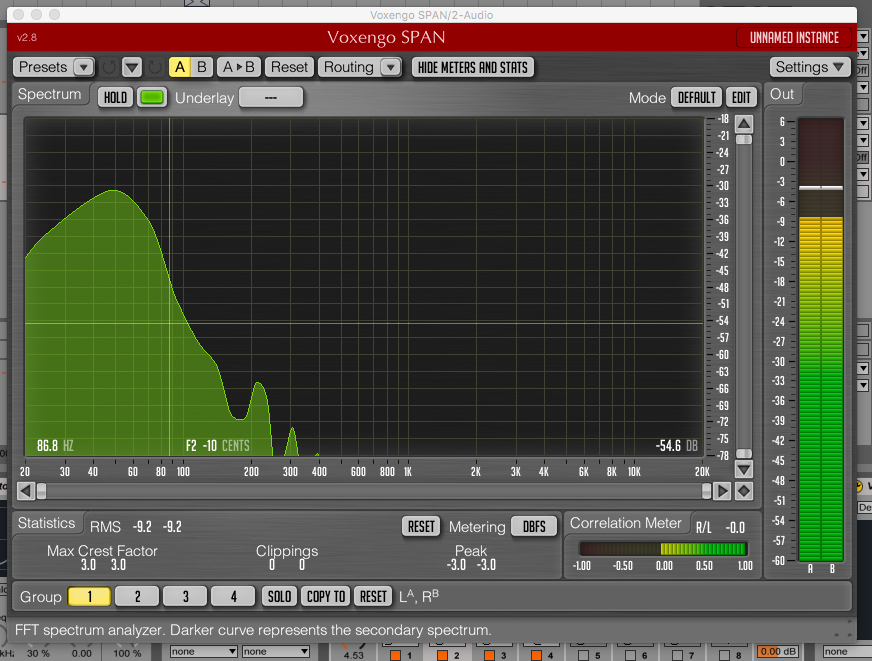This screenshot has height=661, width=872.
Task: Toggle the DBFS metering mode
Action: [x=534, y=526]
